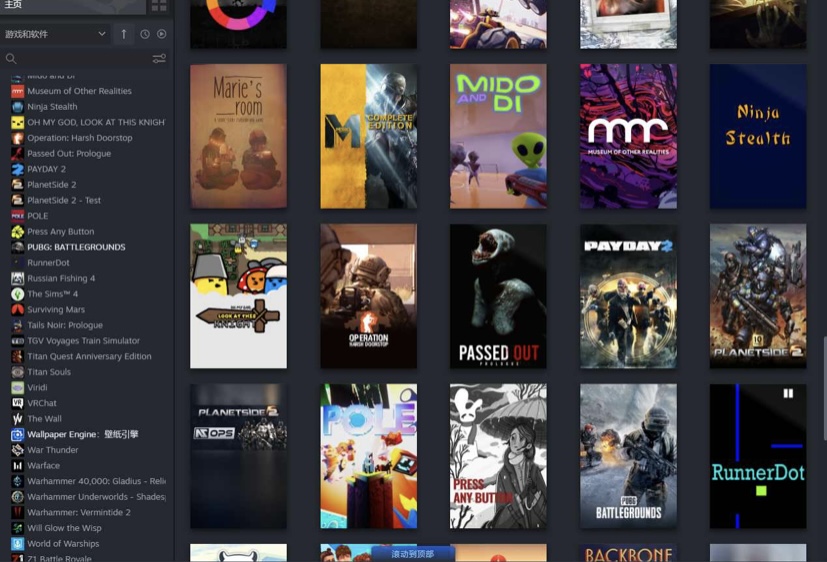Viewport: 827px width, 562px height.
Task: Select 'Warhammer 40,000: Gladius' list entry
Action: (97, 481)
